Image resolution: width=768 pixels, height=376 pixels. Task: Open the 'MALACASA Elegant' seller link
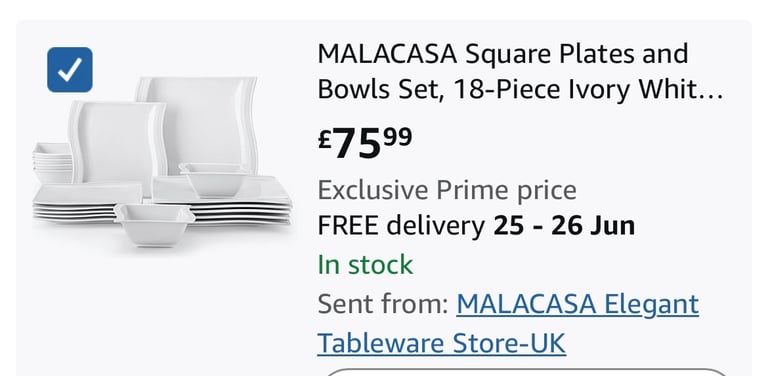tap(577, 304)
